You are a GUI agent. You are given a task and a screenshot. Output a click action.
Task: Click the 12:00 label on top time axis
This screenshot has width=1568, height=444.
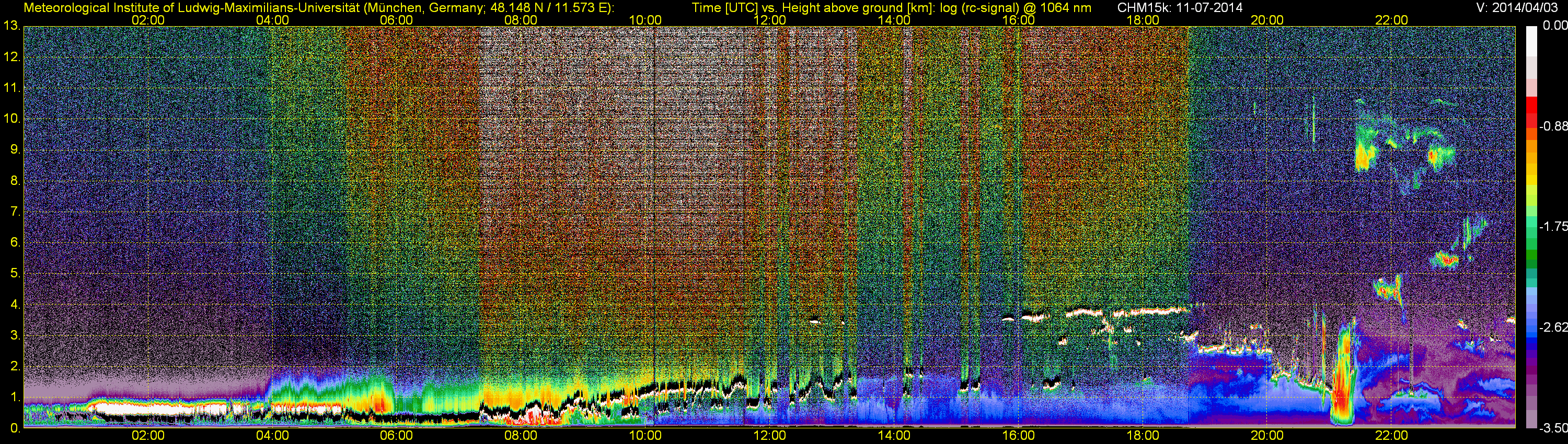(x=769, y=19)
